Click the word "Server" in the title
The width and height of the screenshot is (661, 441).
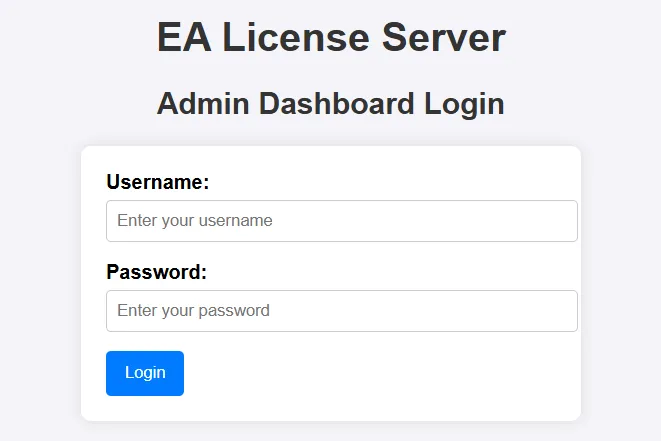[x=443, y=38]
